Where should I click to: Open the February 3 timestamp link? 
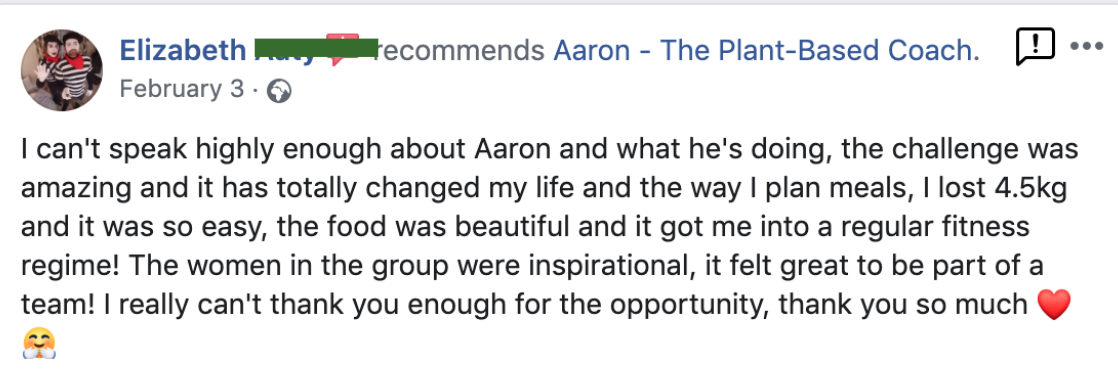pos(181,89)
